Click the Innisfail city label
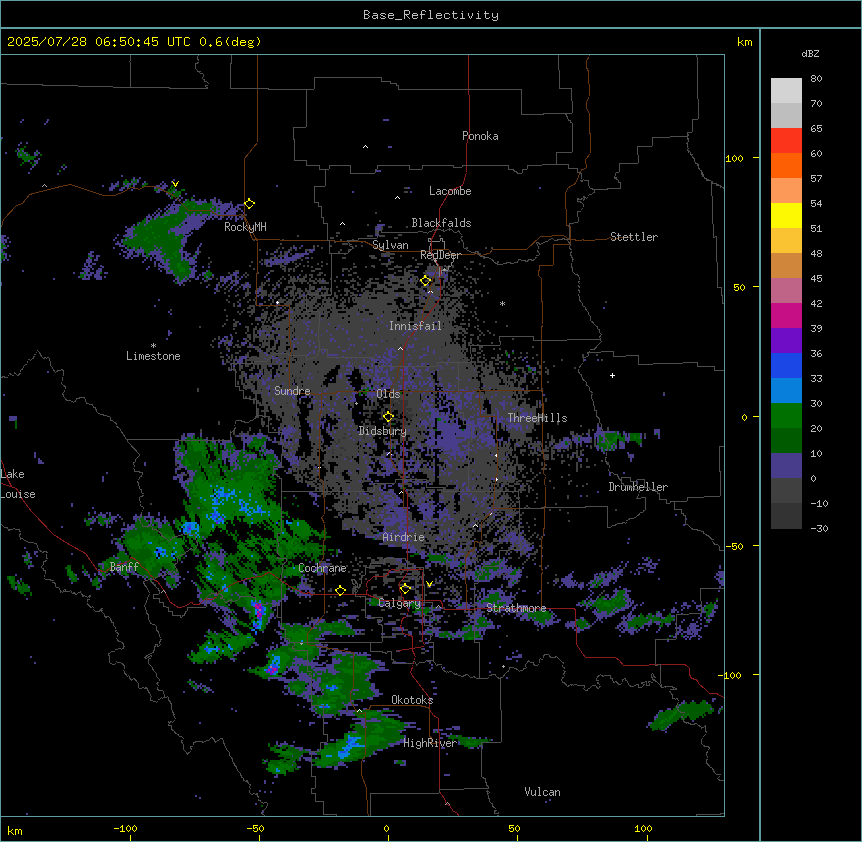This screenshot has height=842, width=862. pyautogui.click(x=416, y=326)
